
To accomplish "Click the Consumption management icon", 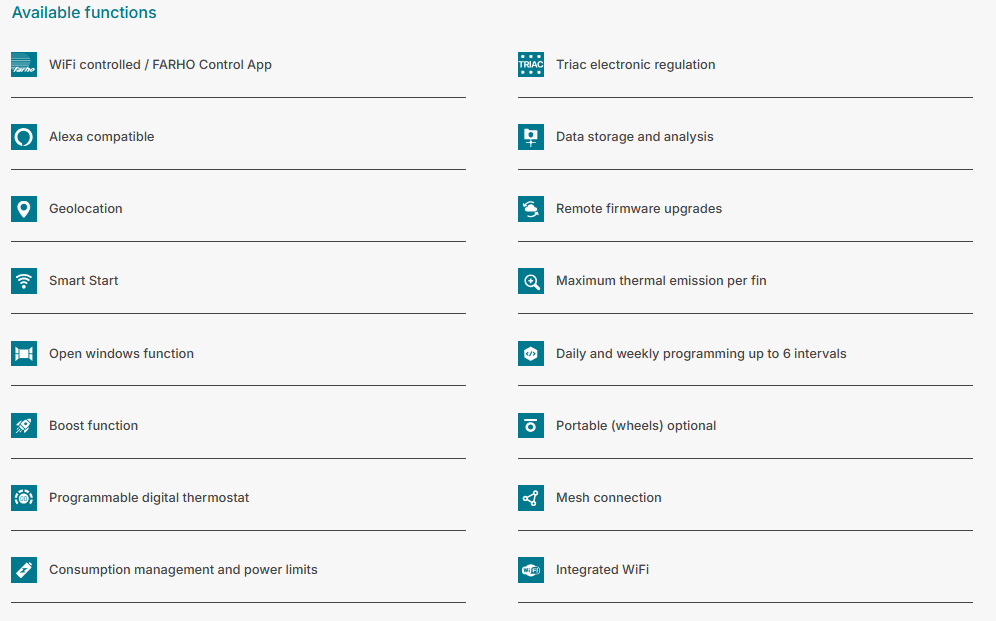I will pos(24,570).
